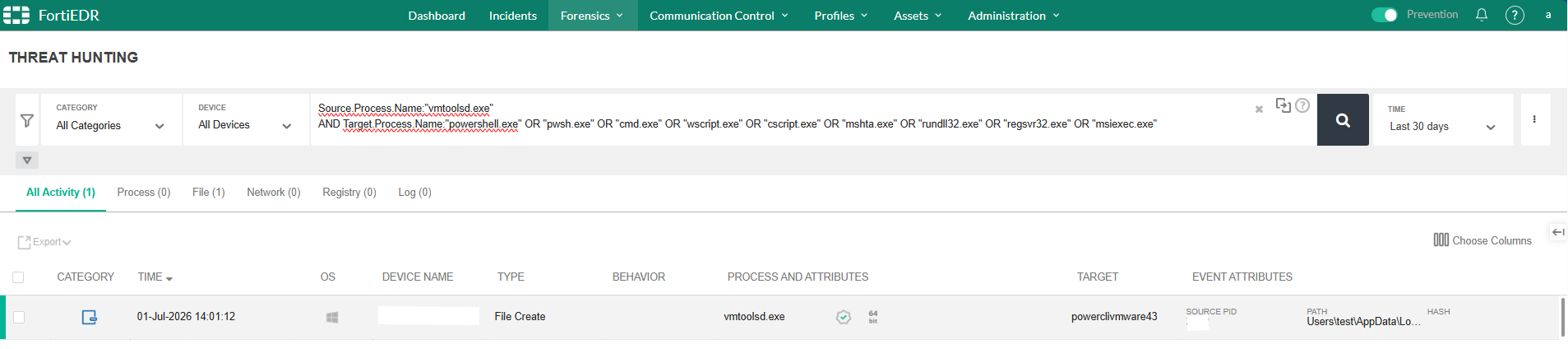
Task: Select the All Activity (1) tab
Action: click(x=61, y=193)
